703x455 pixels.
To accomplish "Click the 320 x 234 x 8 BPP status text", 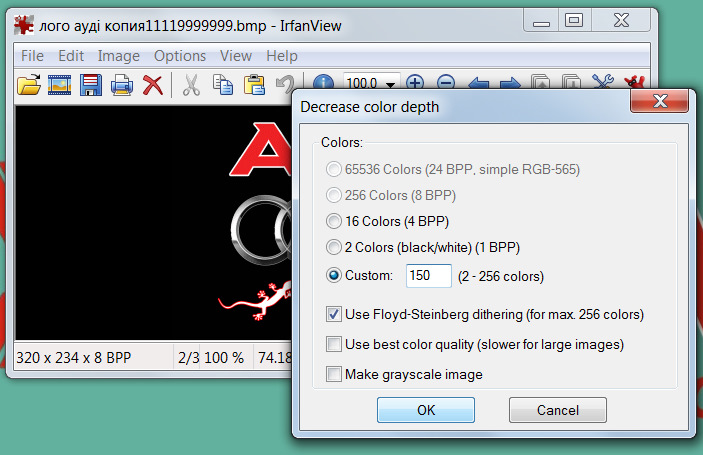I will click(74, 357).
